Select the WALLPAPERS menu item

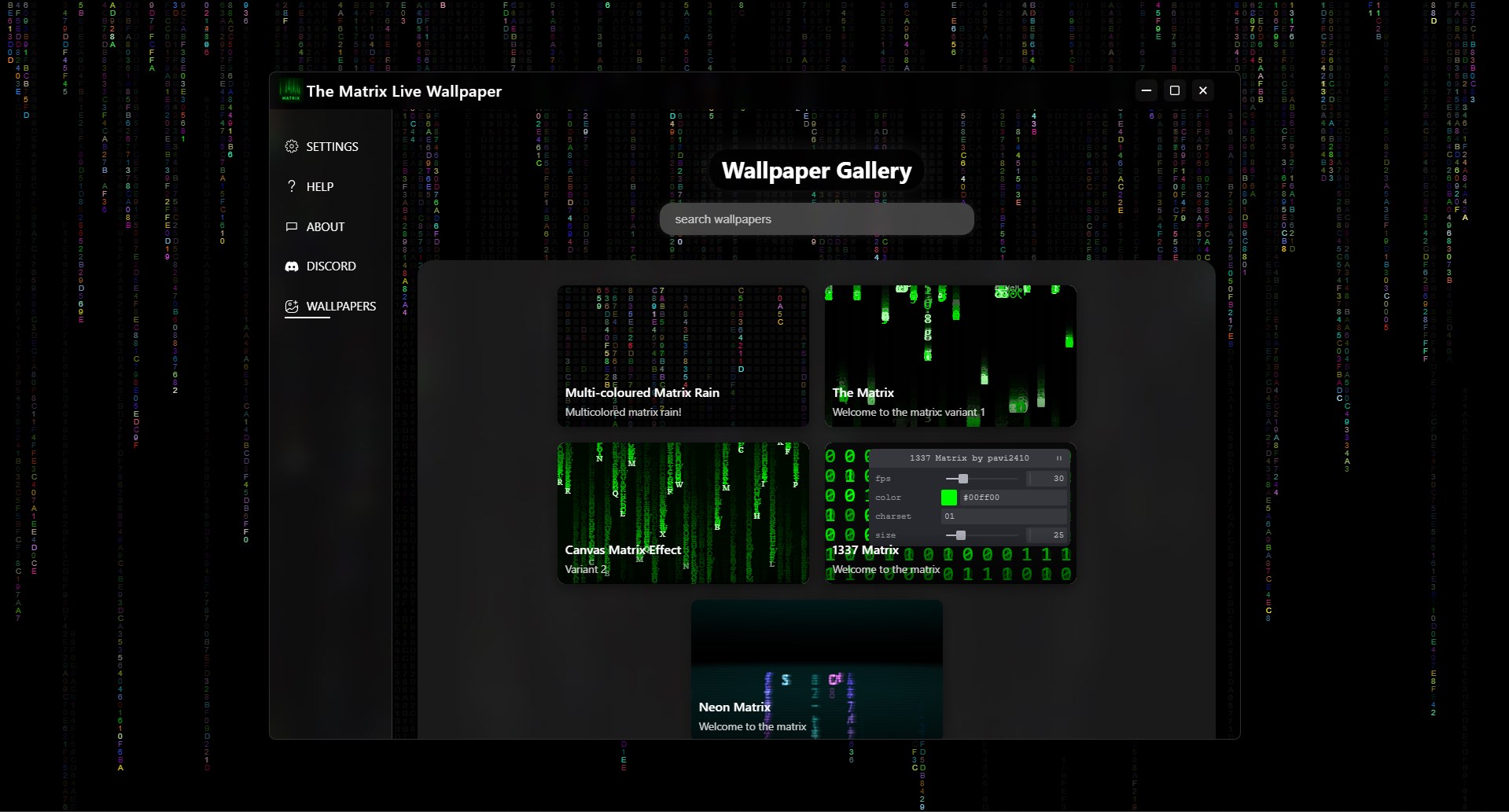[330, 307]
